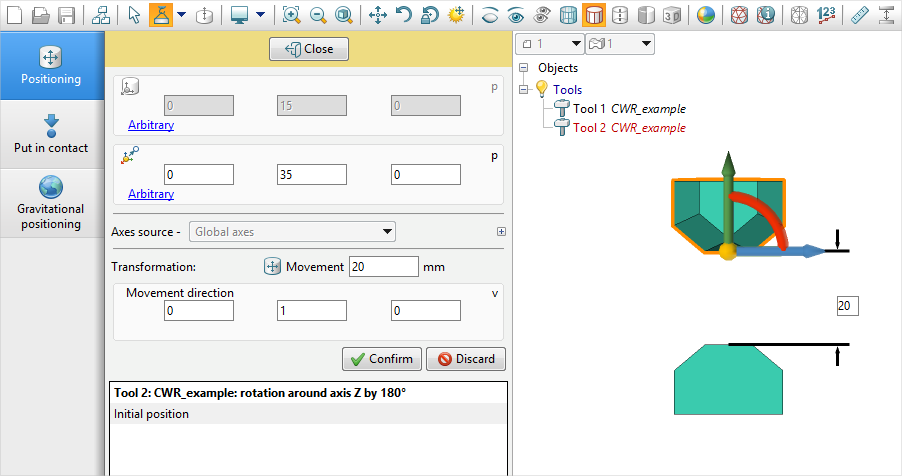Open the Axes source dropdown
Screen dimensions: 902x476
click(292, 232)
